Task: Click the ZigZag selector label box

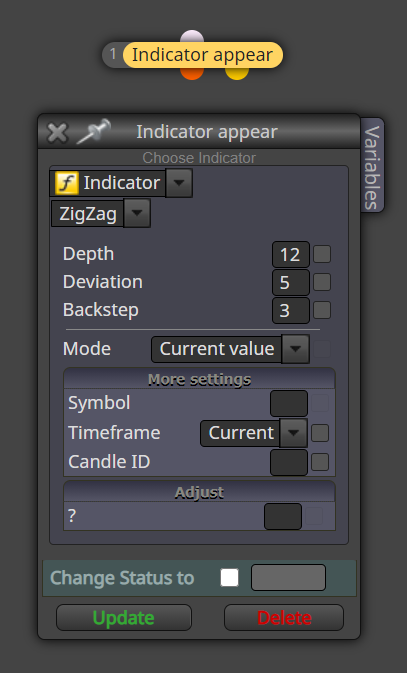Action: [88, 213]
